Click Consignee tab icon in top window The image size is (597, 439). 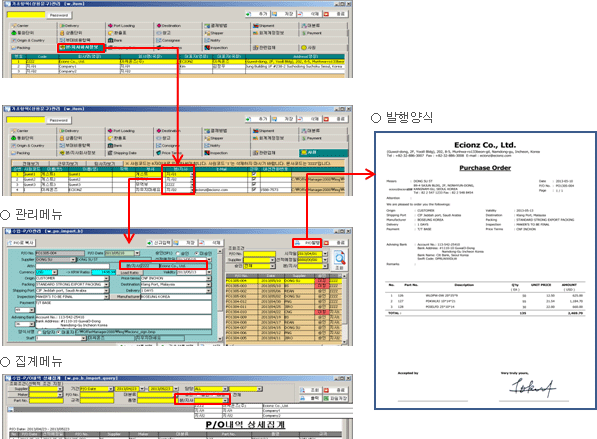point(159,40)
